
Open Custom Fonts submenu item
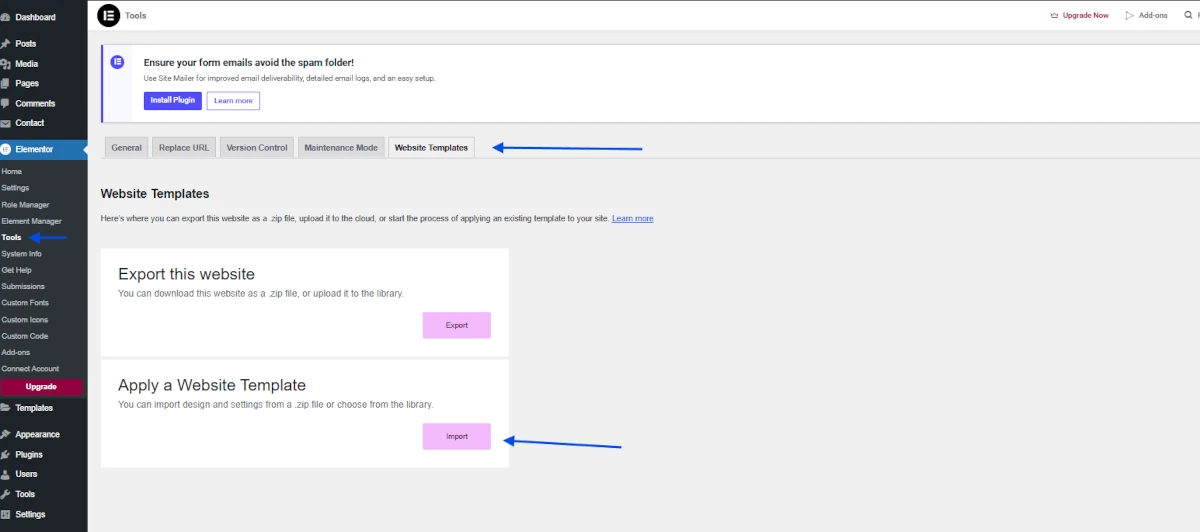[25, 303]
